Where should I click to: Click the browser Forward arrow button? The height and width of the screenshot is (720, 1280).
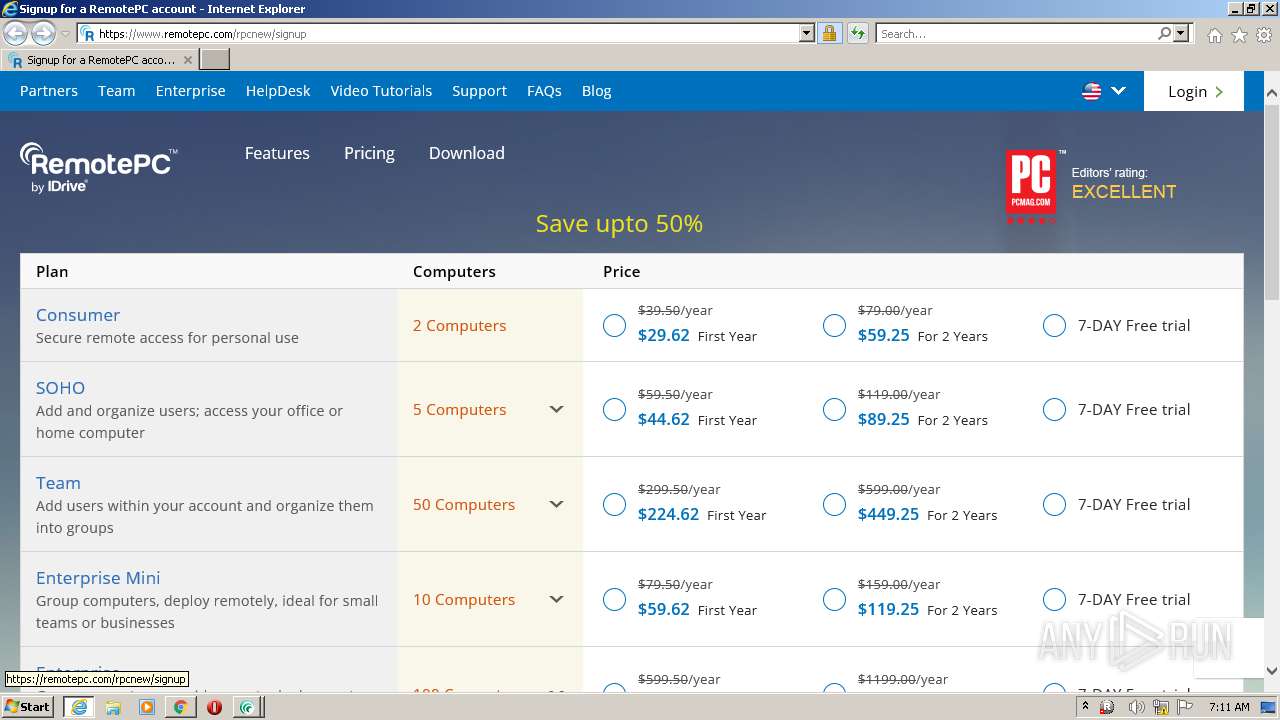(43, 33)
